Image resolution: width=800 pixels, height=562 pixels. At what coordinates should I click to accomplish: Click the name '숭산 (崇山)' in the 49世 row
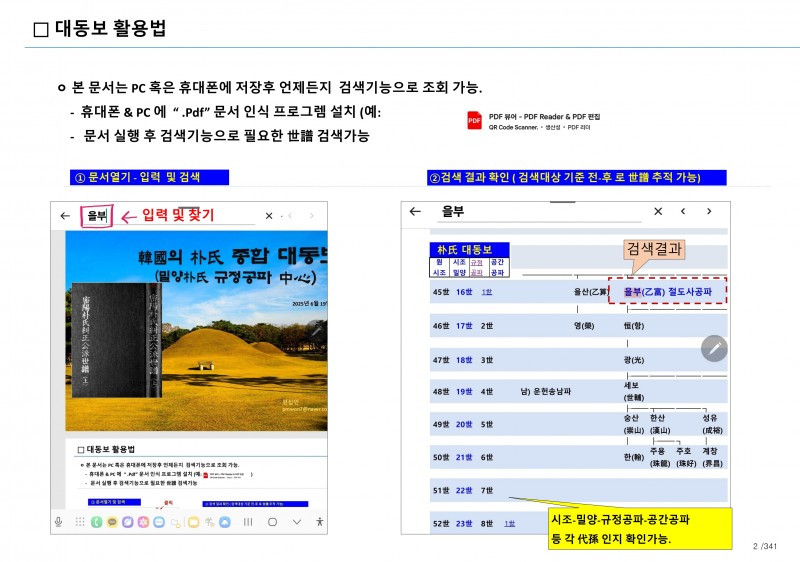pyautogui.click(x=633, y=424)
